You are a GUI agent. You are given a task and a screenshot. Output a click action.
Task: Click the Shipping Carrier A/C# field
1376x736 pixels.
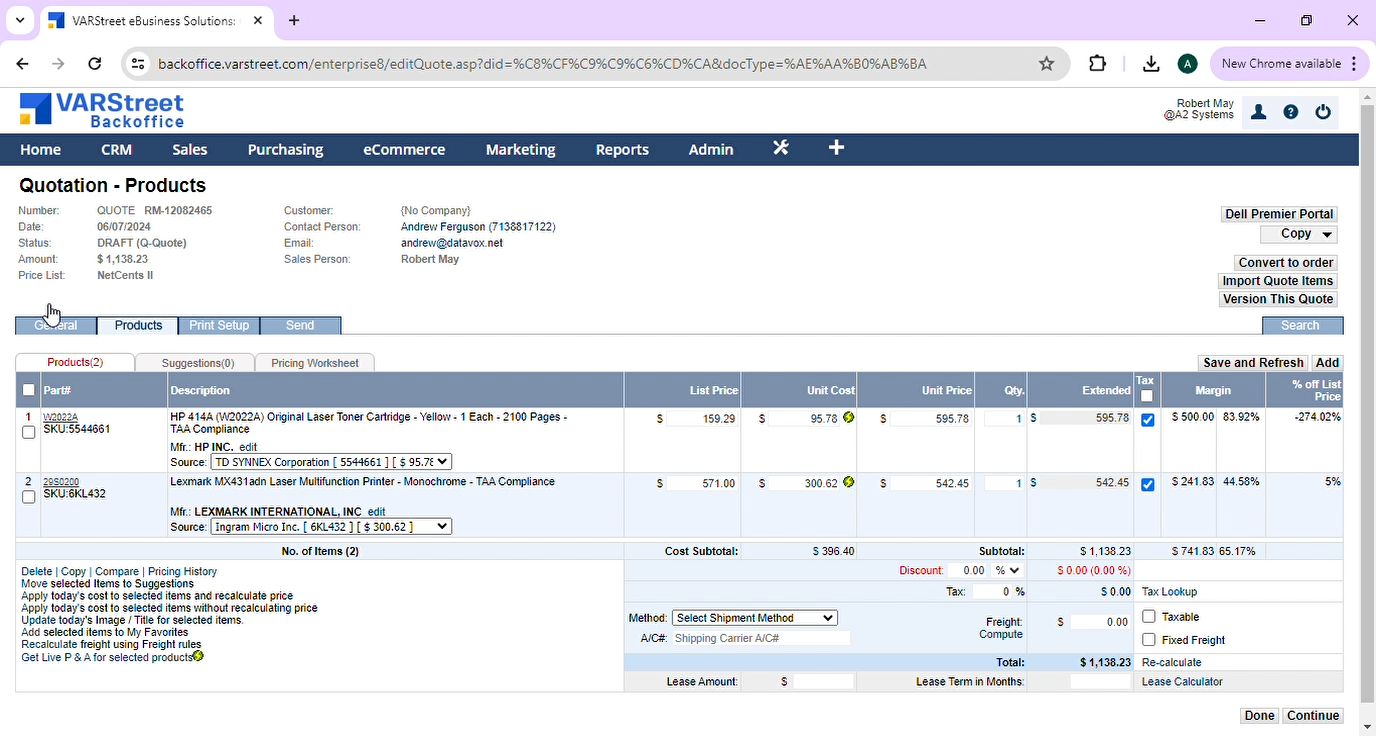point(761,638)
